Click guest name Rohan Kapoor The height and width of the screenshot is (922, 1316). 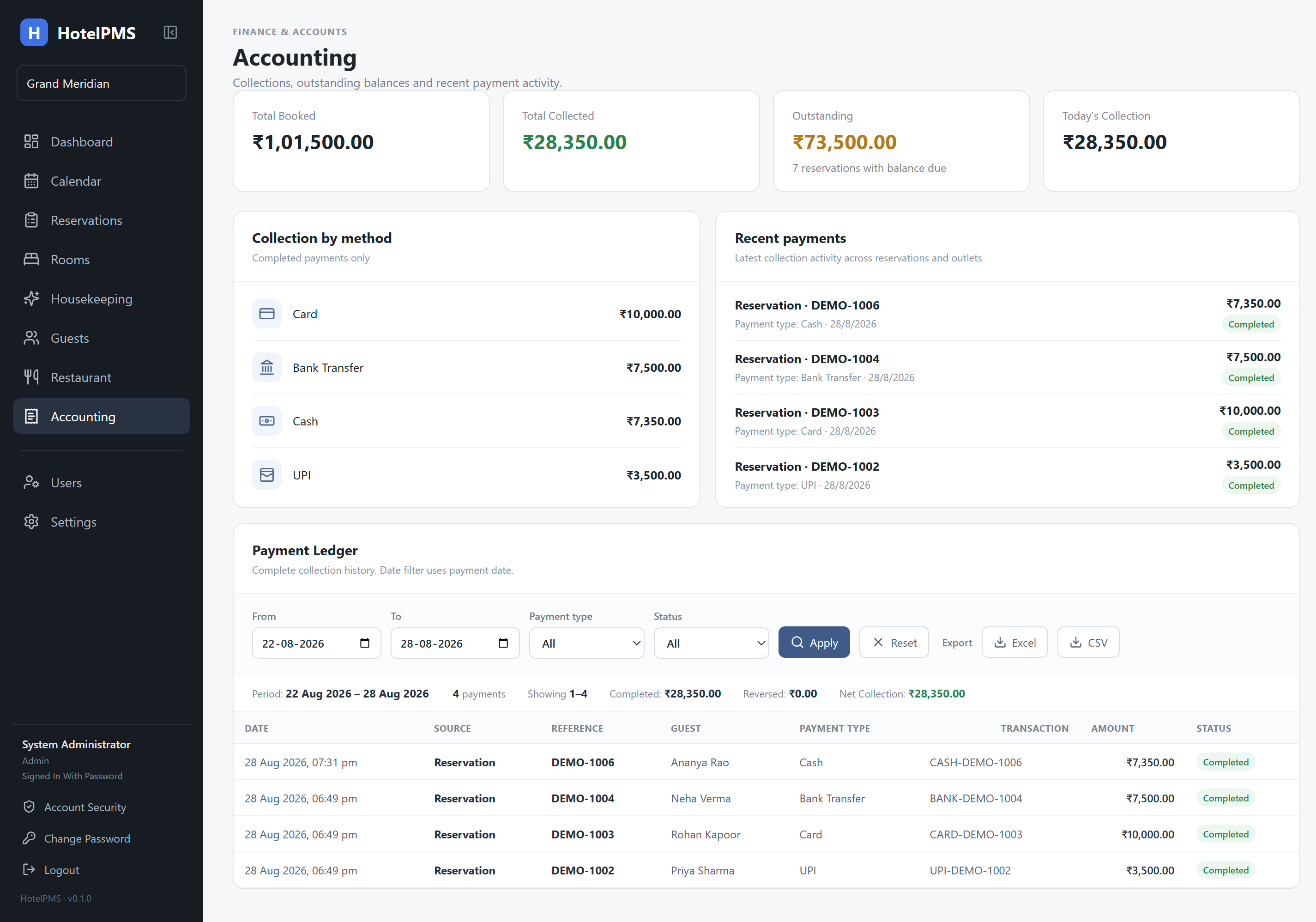[x=706, y=834]
